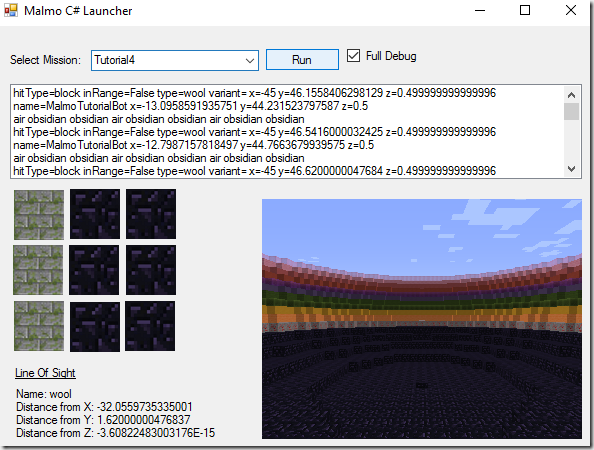Viewport: 594px width, 450px height.
Task: Click the top-right obsidian tile
Action: [x=151, y=214]
